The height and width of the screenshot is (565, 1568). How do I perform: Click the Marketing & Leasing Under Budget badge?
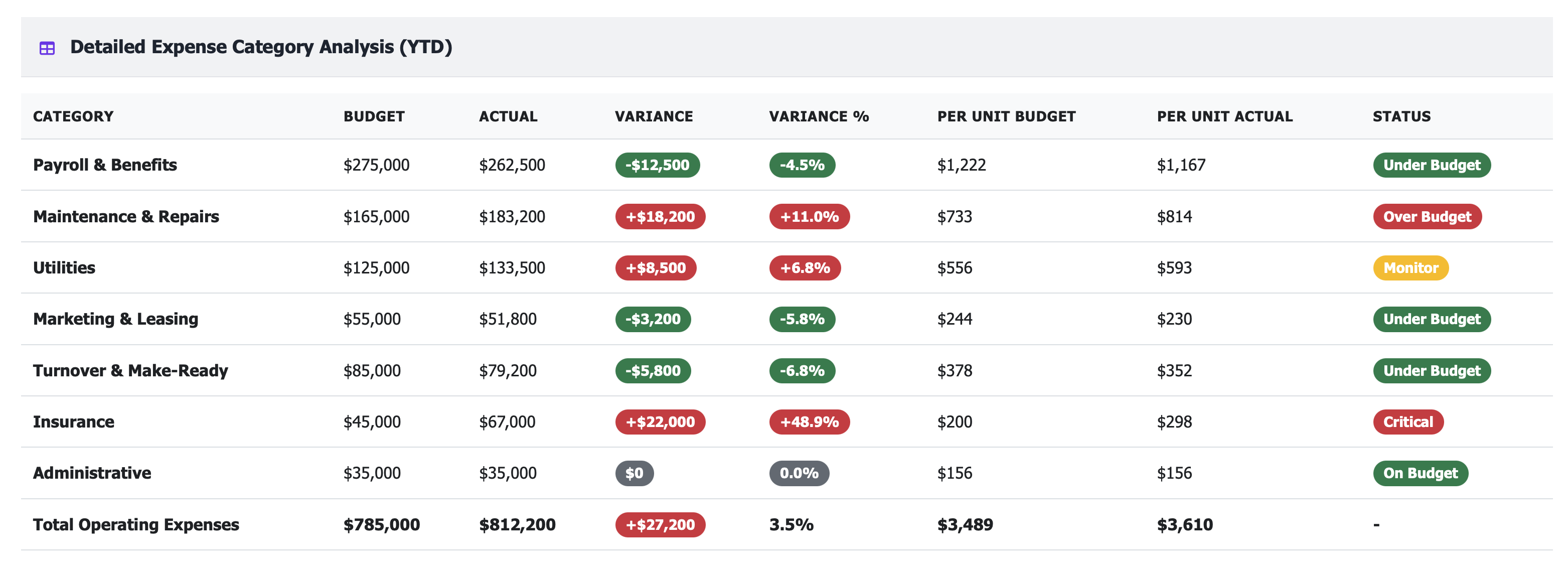[x=1431, y=319]
